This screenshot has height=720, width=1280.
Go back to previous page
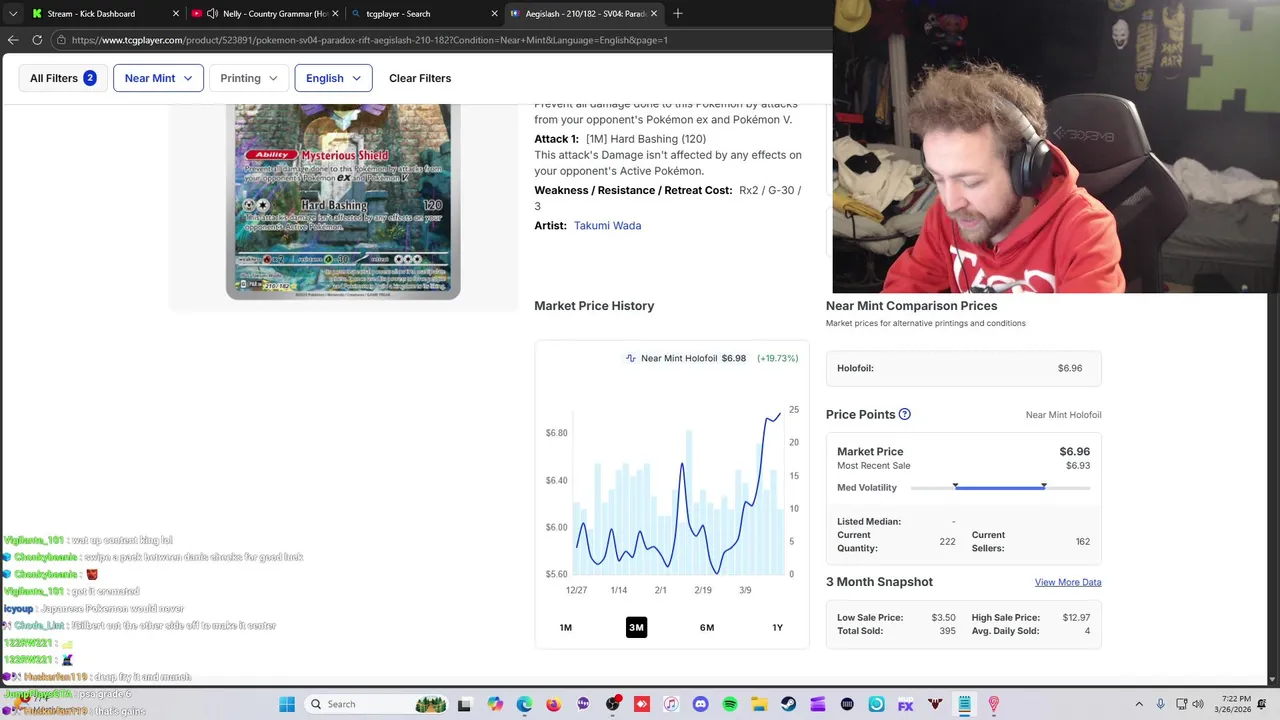[x=13, y=40]
